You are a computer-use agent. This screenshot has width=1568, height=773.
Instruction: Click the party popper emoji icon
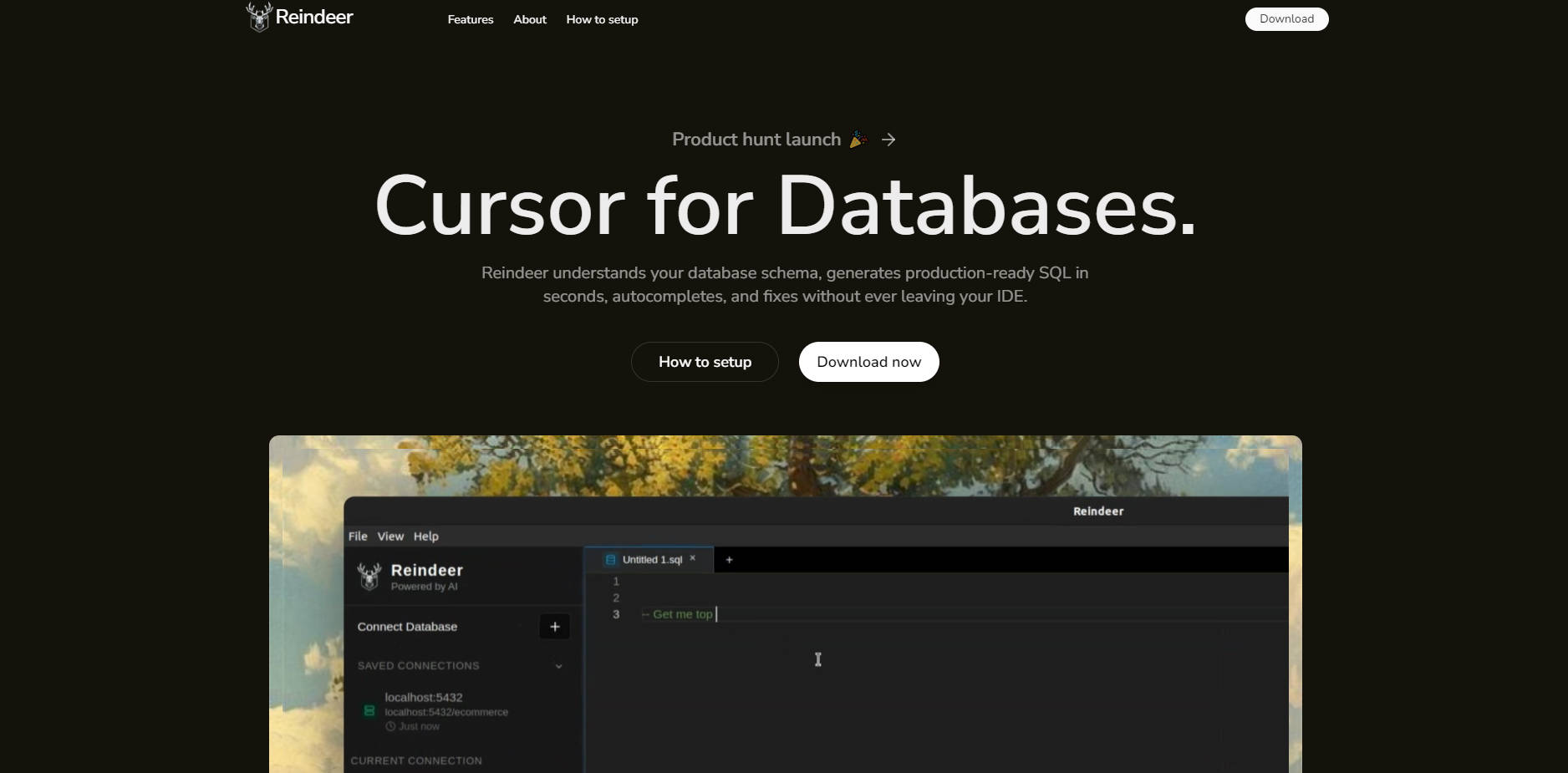pyautogui.click(x=858, y=140)
